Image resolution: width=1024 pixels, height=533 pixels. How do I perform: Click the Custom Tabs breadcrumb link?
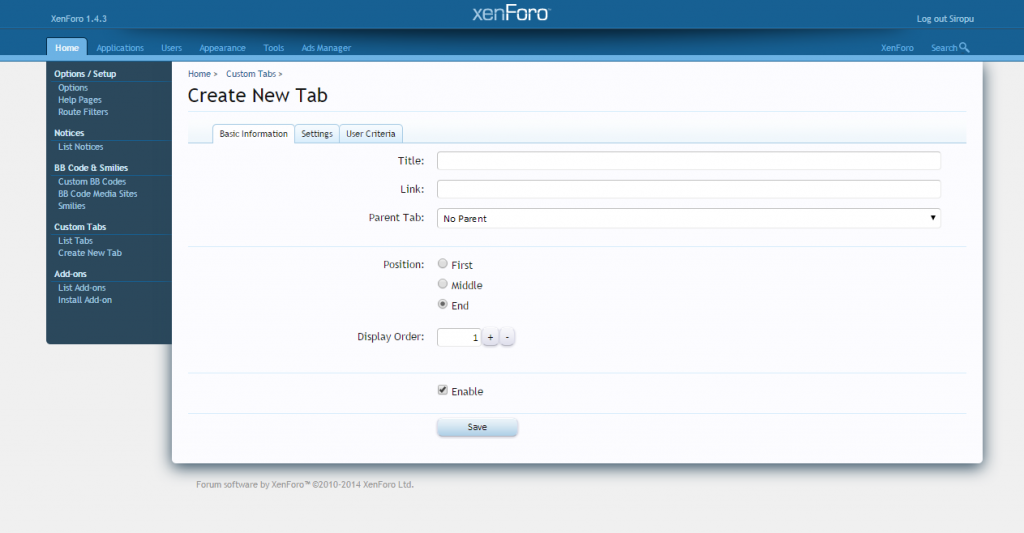(251, 74)
